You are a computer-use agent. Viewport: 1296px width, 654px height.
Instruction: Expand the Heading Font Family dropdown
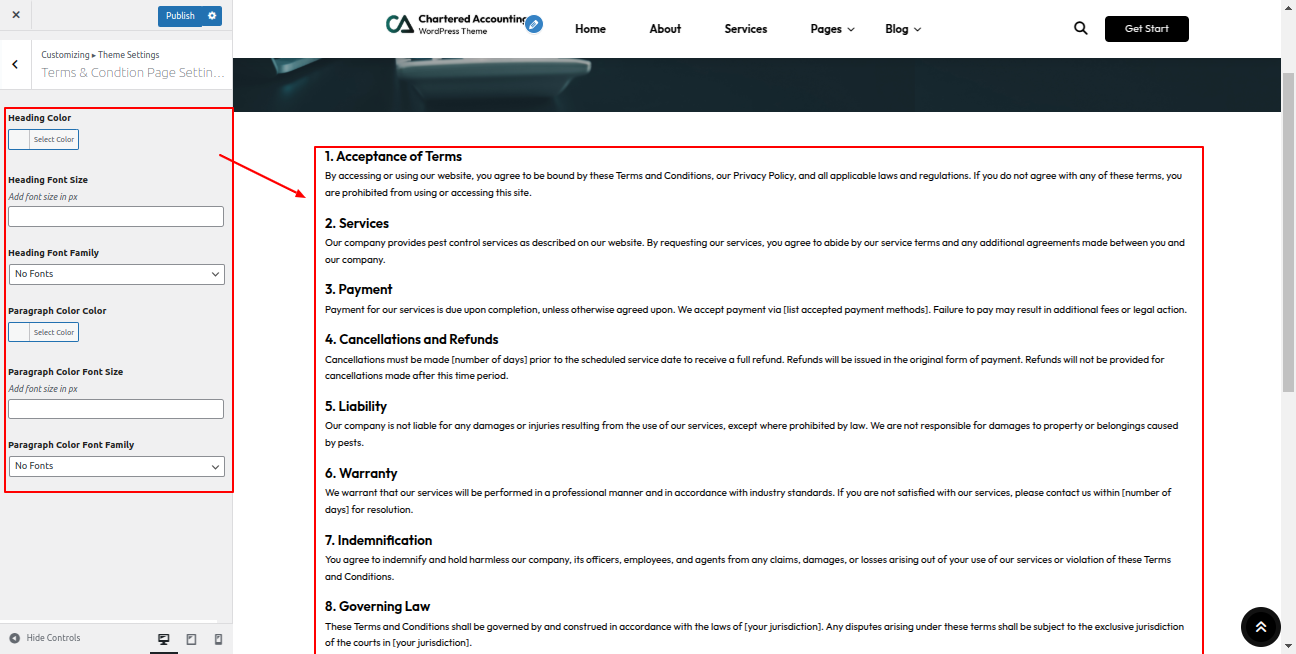[x=116, y=274]
